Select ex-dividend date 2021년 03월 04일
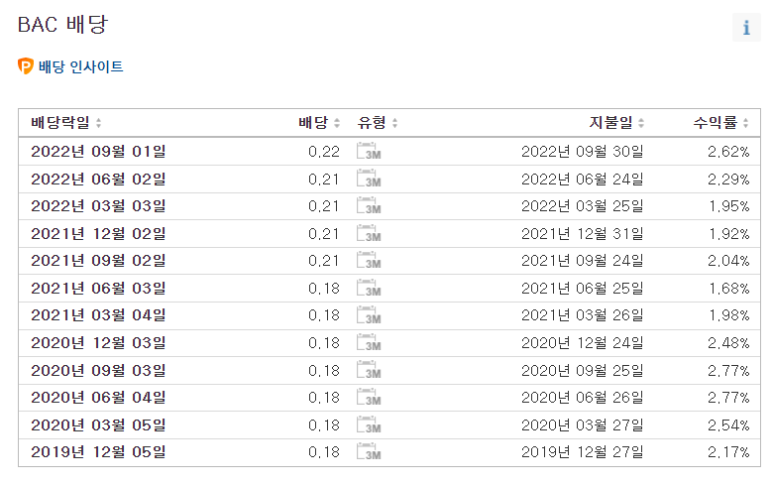This screenshot has width=773, height=484. click(x=98, y=315)
